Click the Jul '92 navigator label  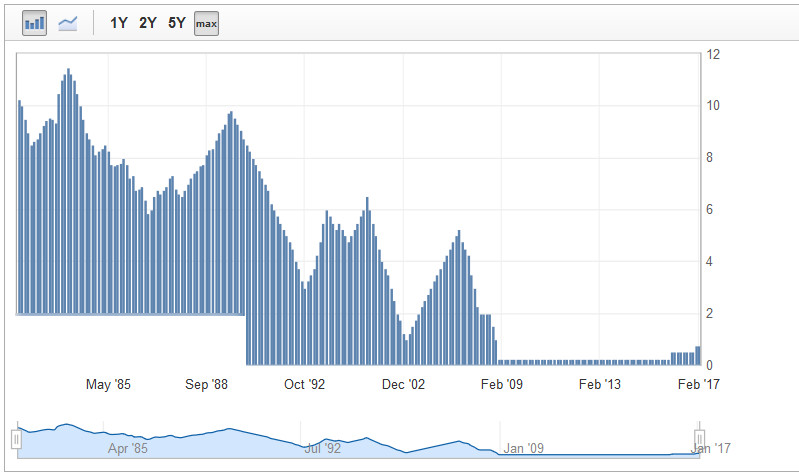tap(322, 448)
